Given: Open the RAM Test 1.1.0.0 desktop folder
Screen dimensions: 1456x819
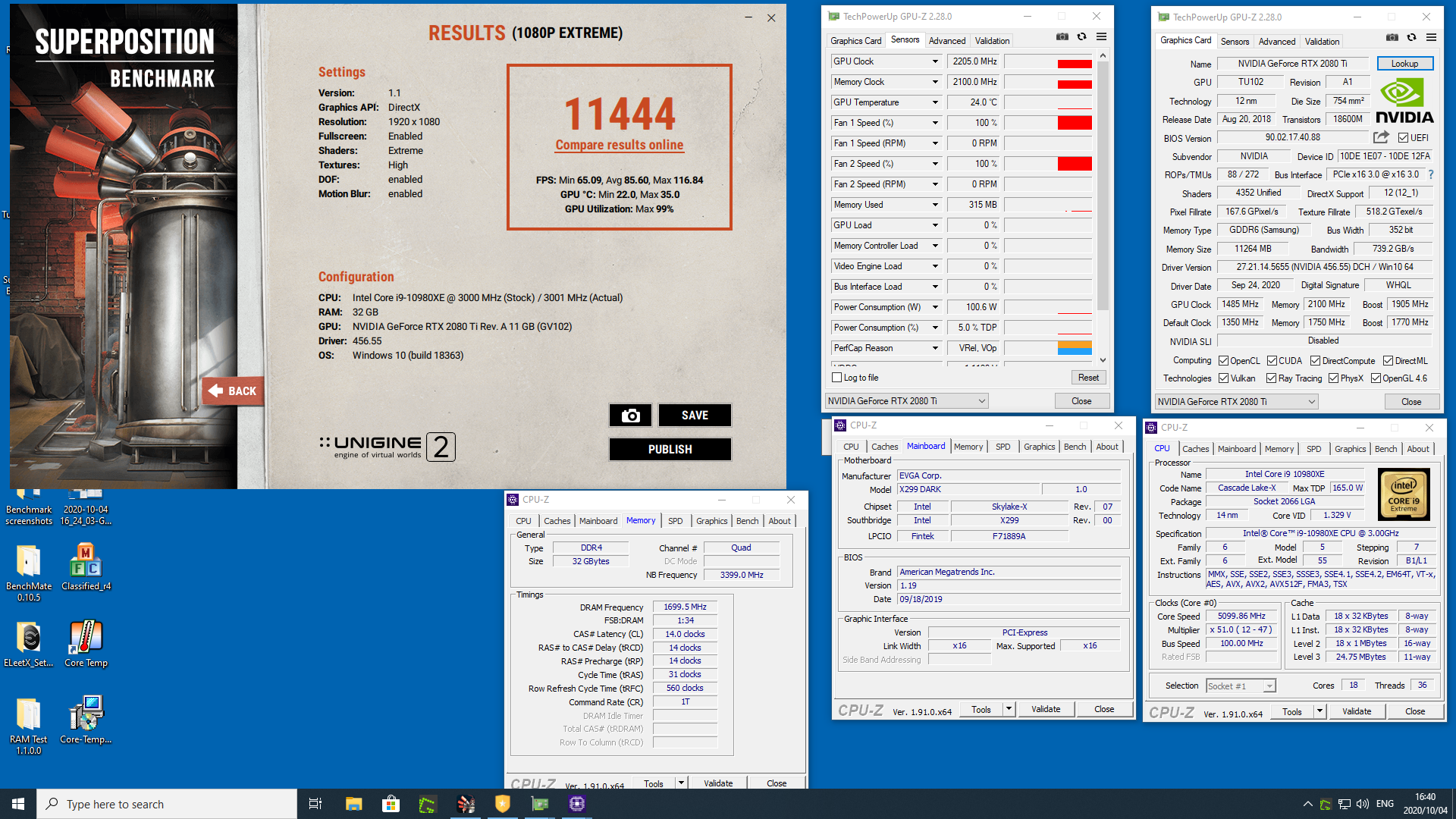Looking at the screenshot, I should tap(29, 726).
